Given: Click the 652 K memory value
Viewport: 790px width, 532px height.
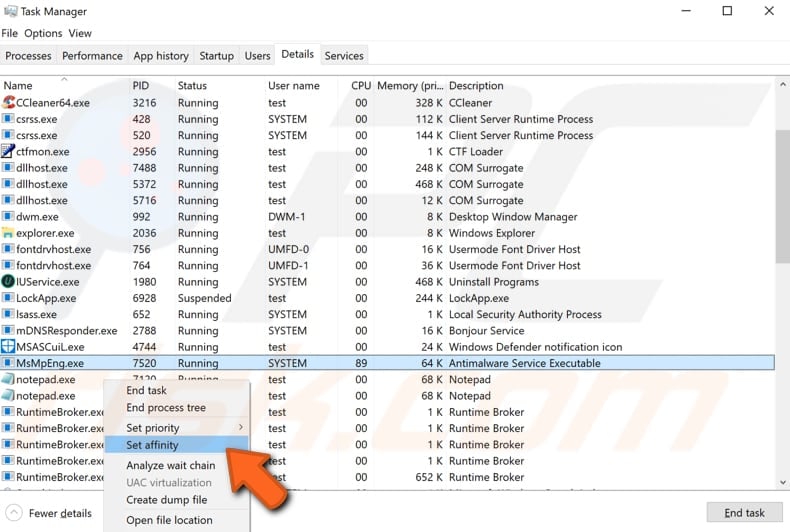Looking at the screenshot, I should click(429, 477).
